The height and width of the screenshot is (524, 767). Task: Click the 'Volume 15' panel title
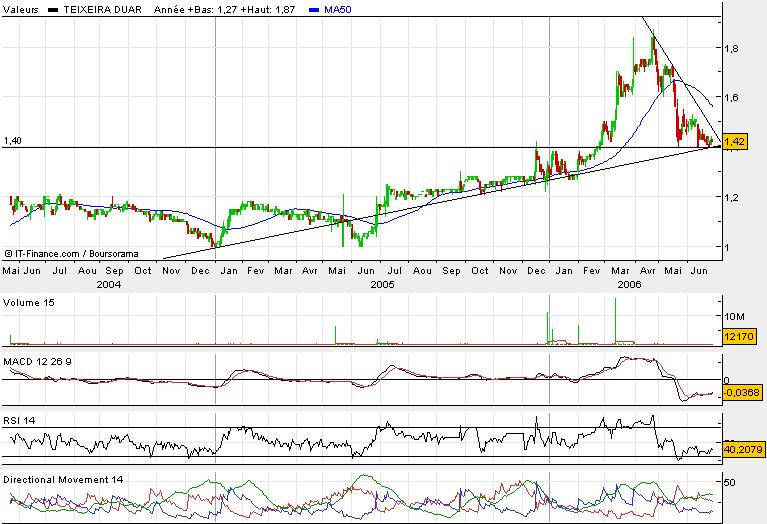29,302
